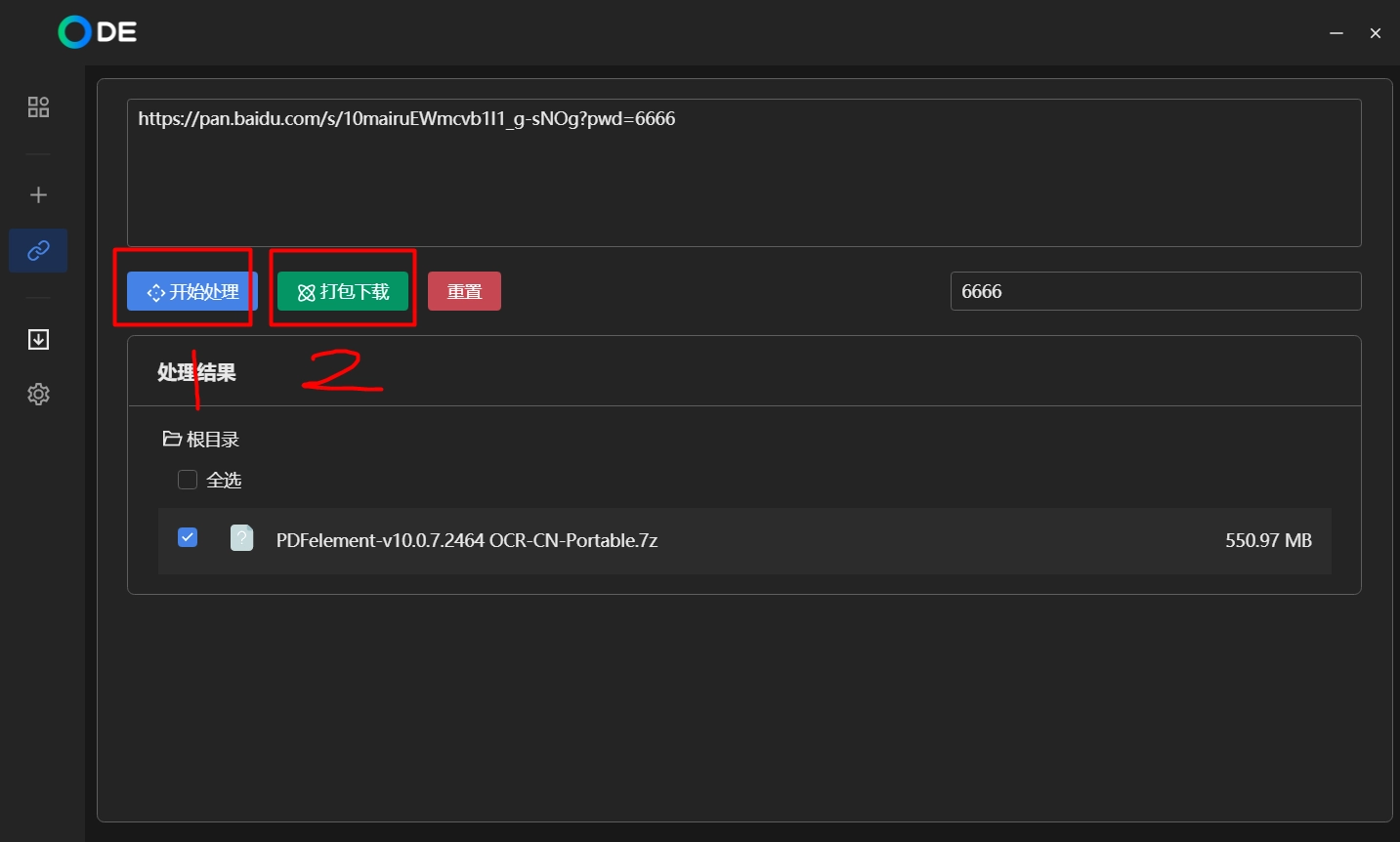
Task: Click the file size 550.97 MB
Action: click(1268, 540)
